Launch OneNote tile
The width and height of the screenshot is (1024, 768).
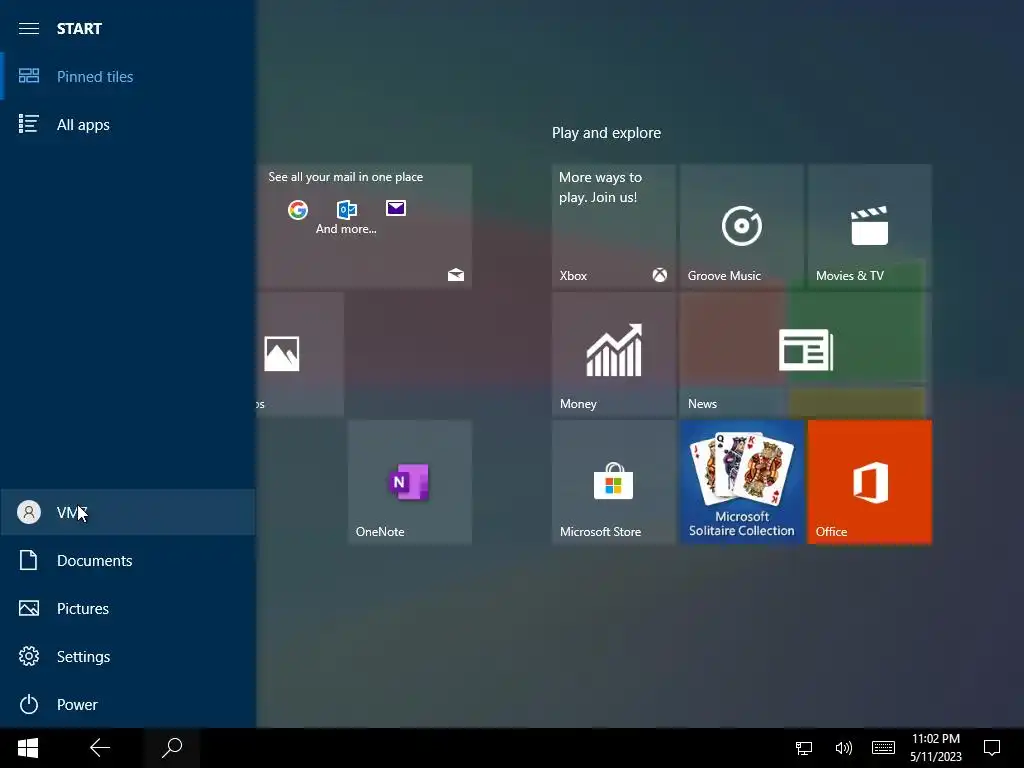(x=409, y=482)
